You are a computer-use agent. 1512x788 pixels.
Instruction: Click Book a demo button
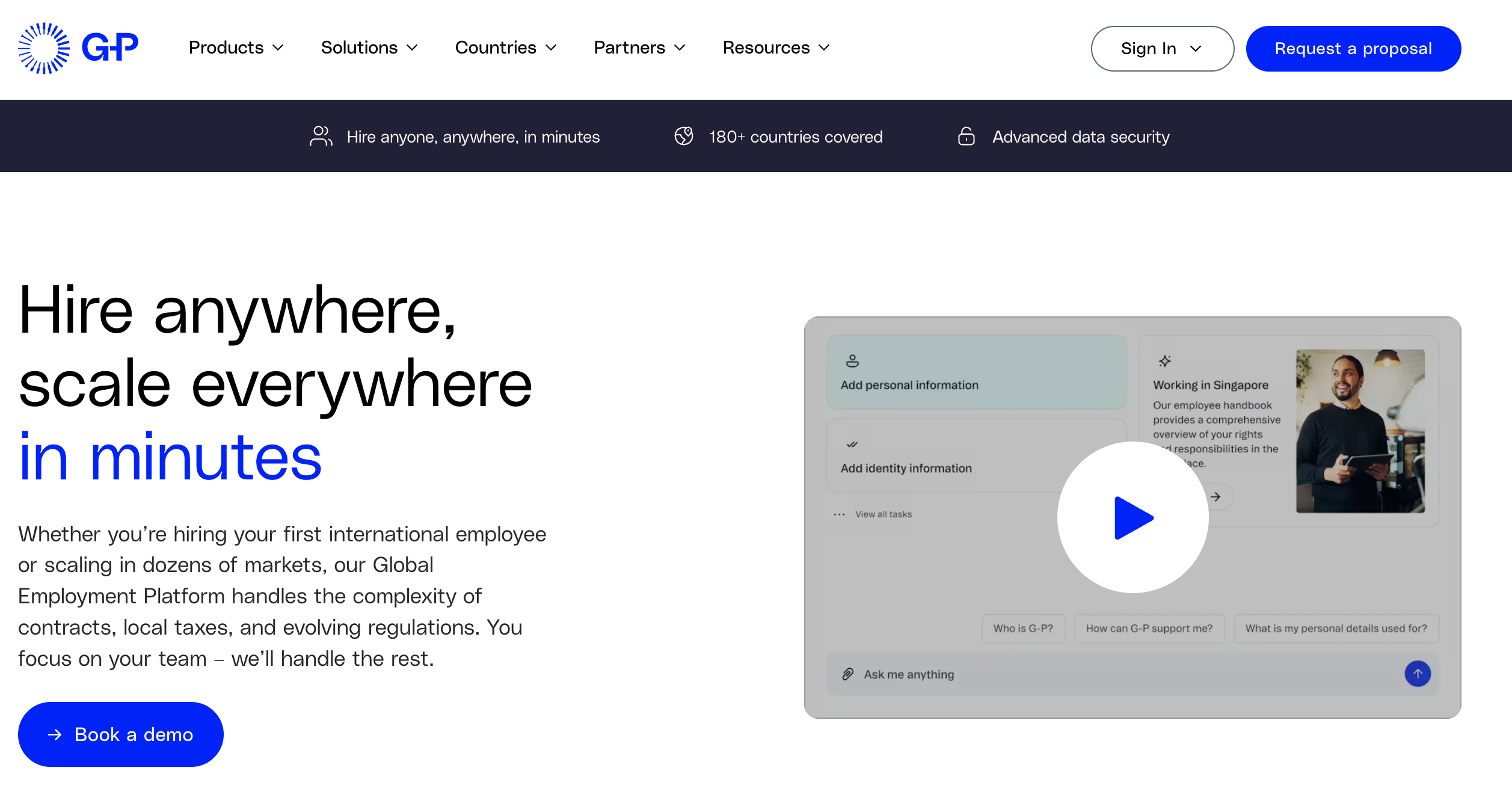[121, 734]
